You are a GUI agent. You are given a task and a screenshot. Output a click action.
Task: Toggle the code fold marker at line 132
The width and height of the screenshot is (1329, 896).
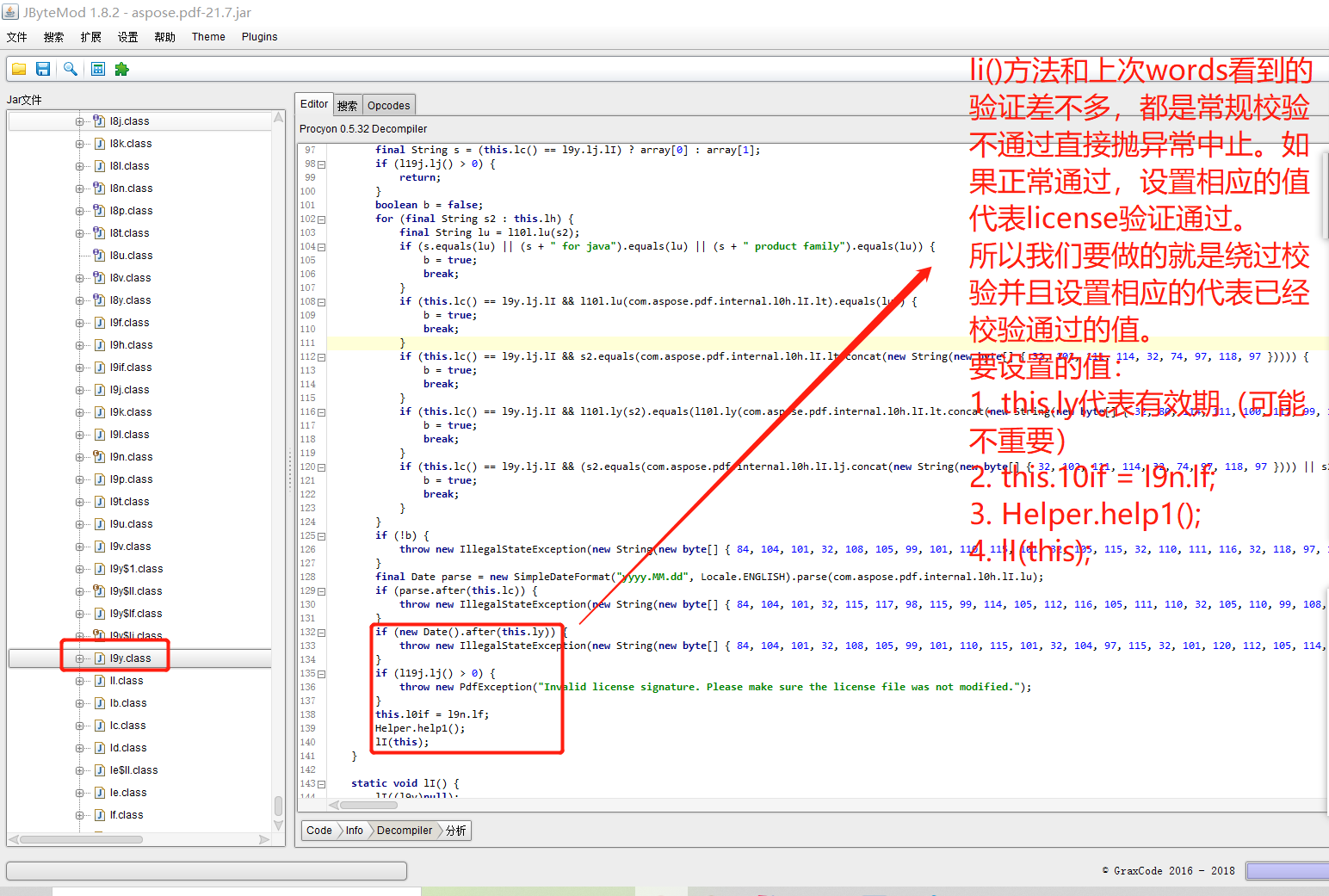322,633
